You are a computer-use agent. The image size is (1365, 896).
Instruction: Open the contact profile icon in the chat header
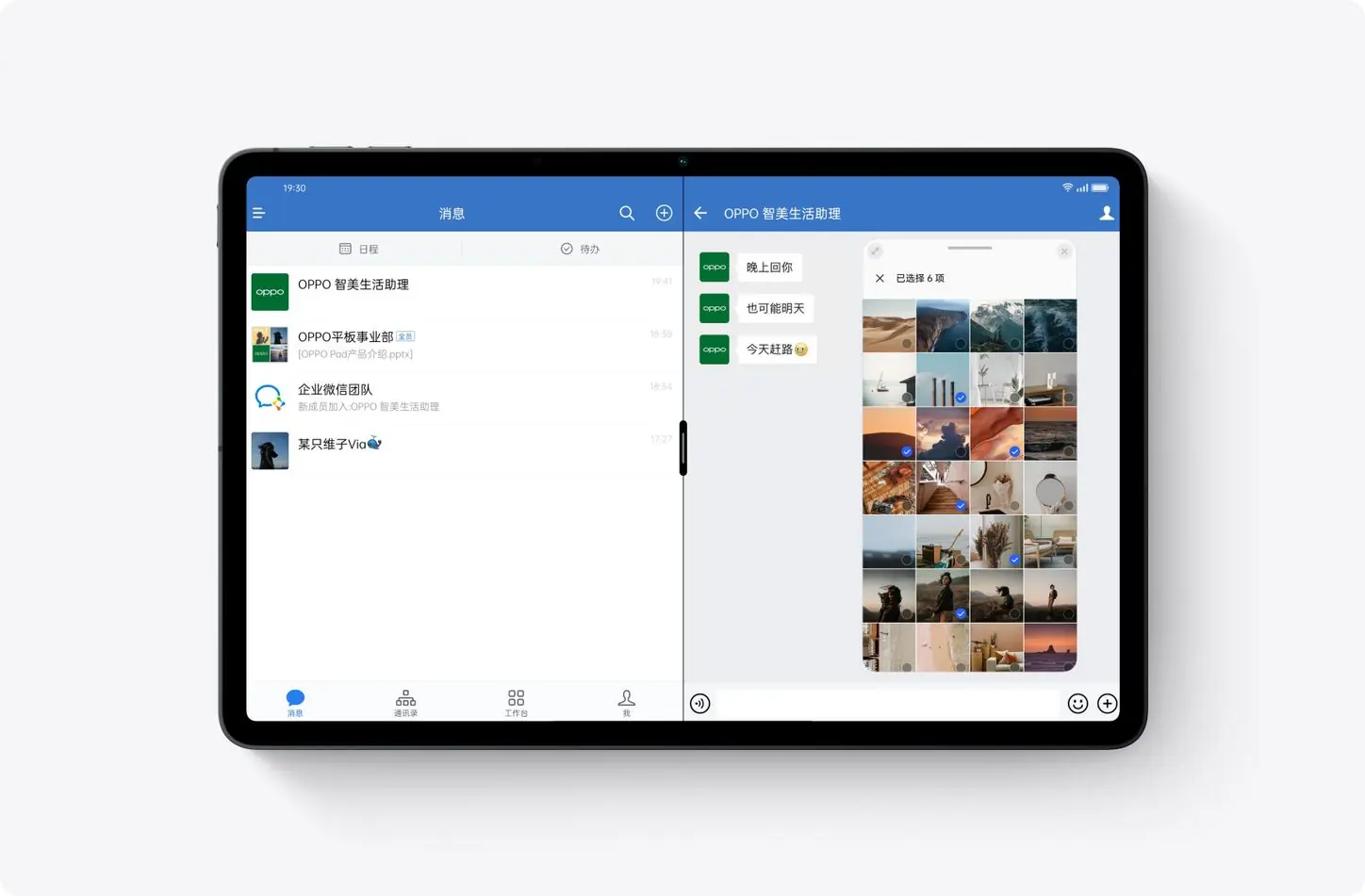(1106, 214)
